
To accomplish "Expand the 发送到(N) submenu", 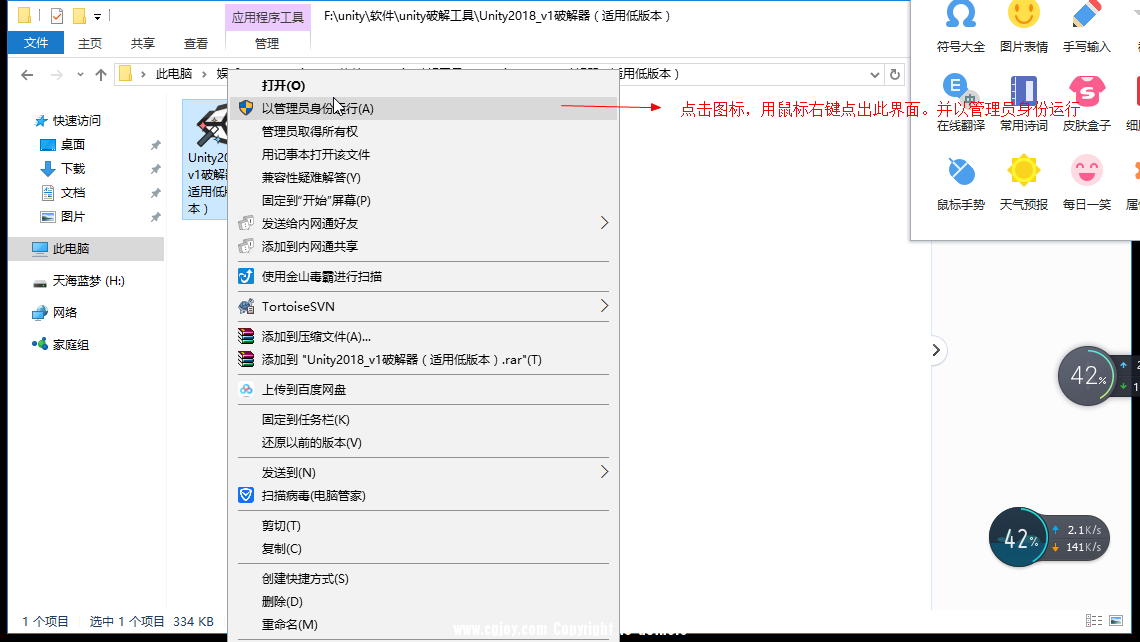I will coord(604,472).
